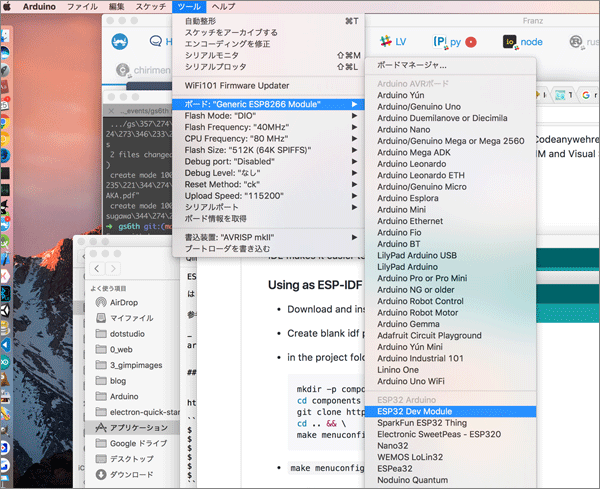Select ボード情報を取得 menu item

[268, 219]
